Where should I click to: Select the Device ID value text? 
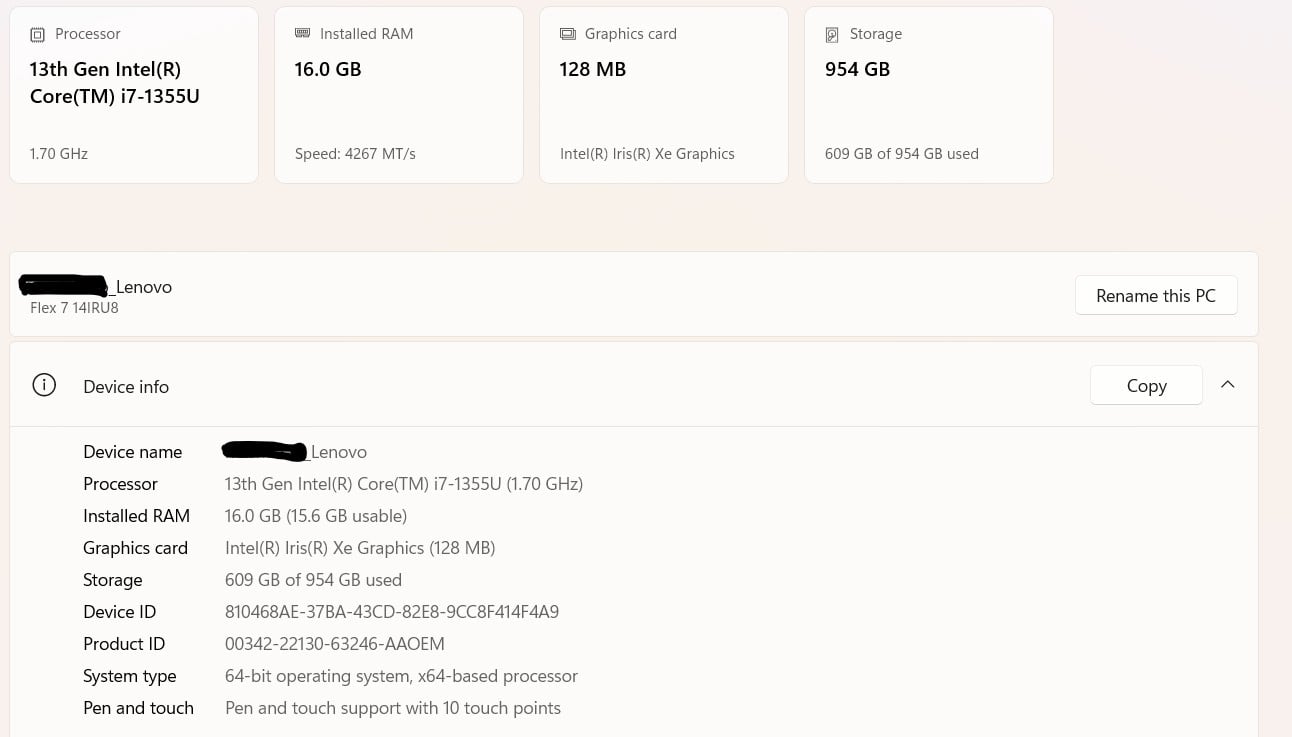tap(392, 612)
